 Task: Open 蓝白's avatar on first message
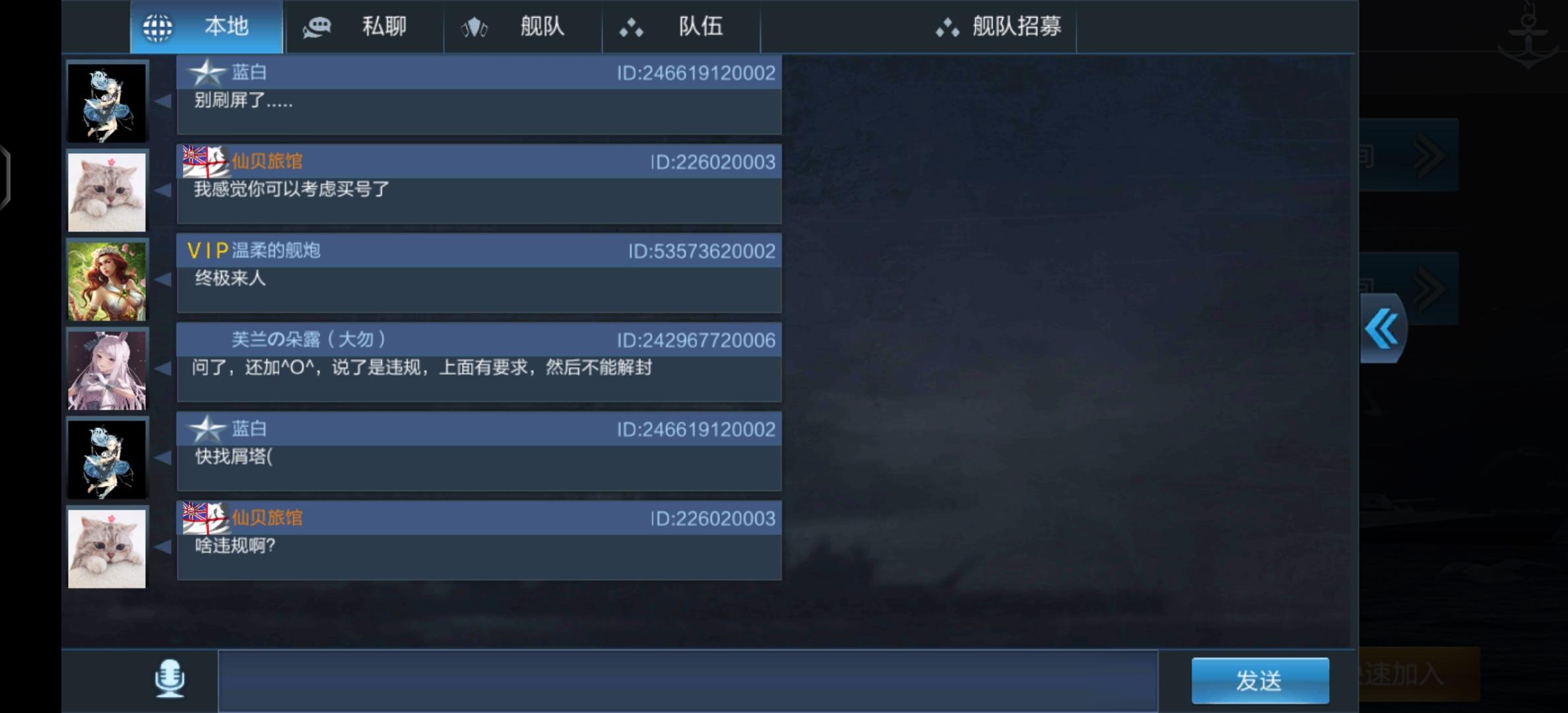point(107,102)
